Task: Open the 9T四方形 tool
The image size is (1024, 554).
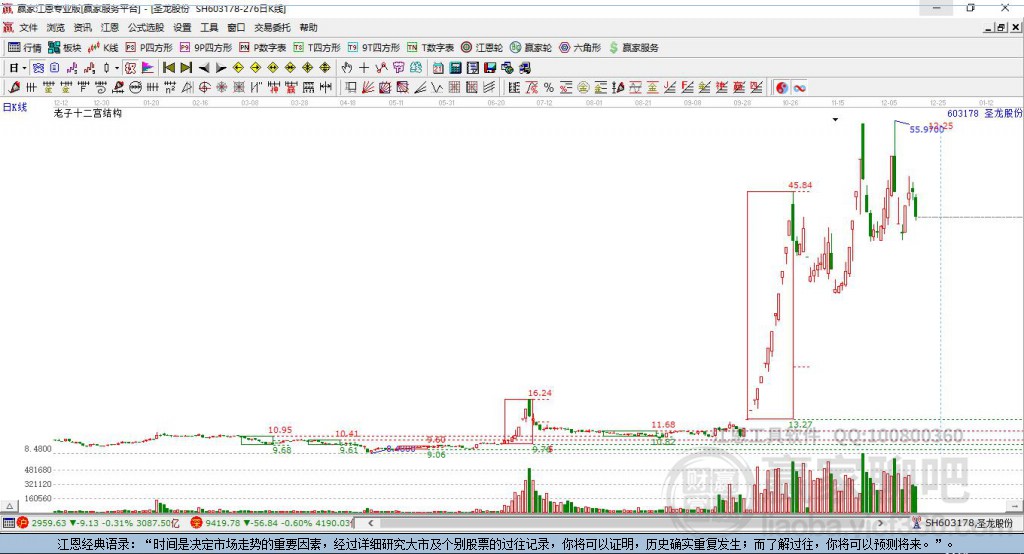Action: pos(374,48)
